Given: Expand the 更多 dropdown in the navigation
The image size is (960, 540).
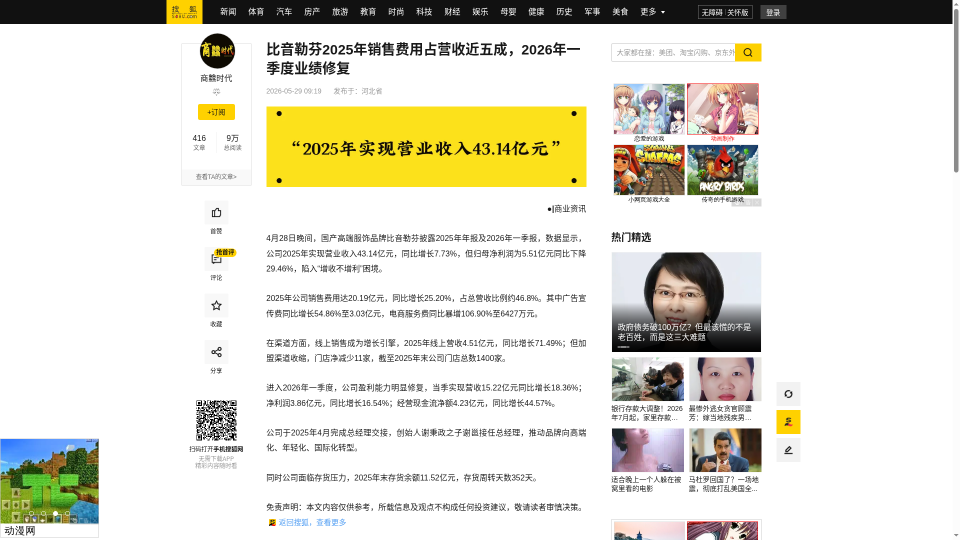Looking at the screenshot, I should (x=652, y=12).
